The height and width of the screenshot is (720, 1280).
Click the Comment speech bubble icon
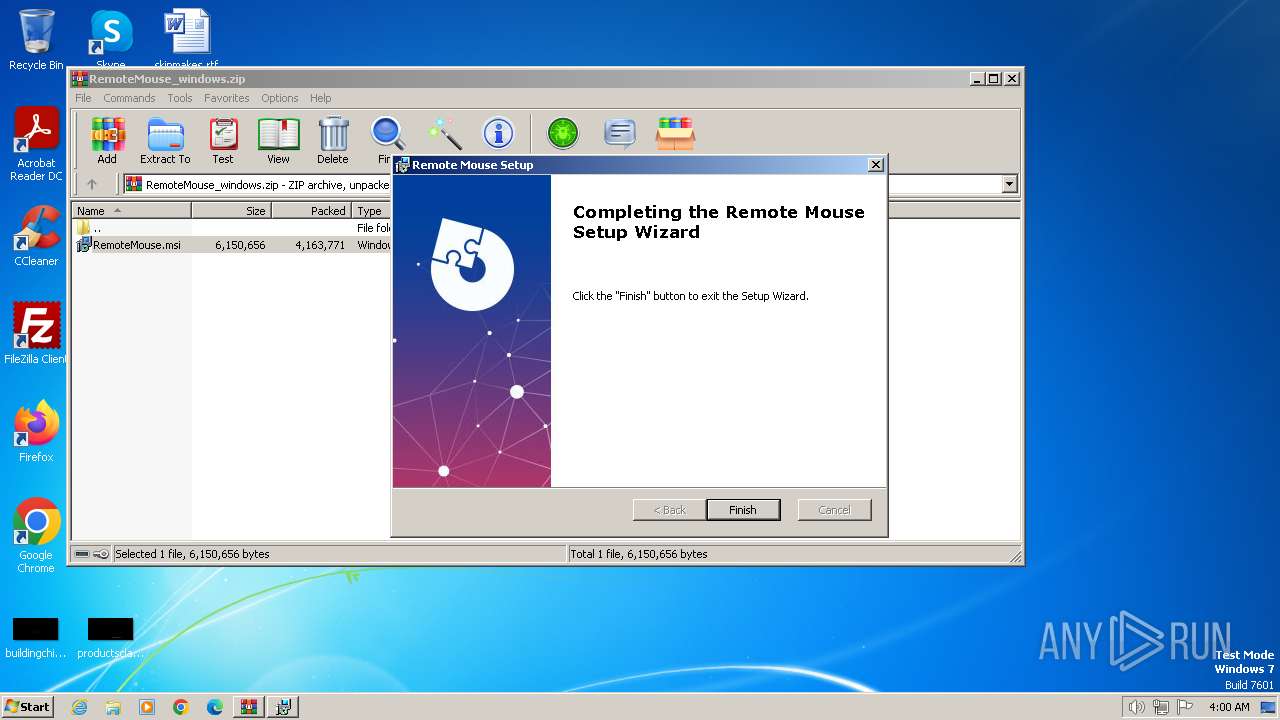pyautogui.click(x=620, y=133)
